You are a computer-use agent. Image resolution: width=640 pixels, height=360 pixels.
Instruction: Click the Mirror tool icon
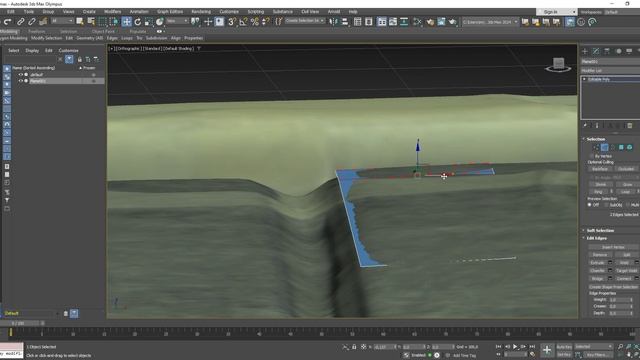click(333, 22)
